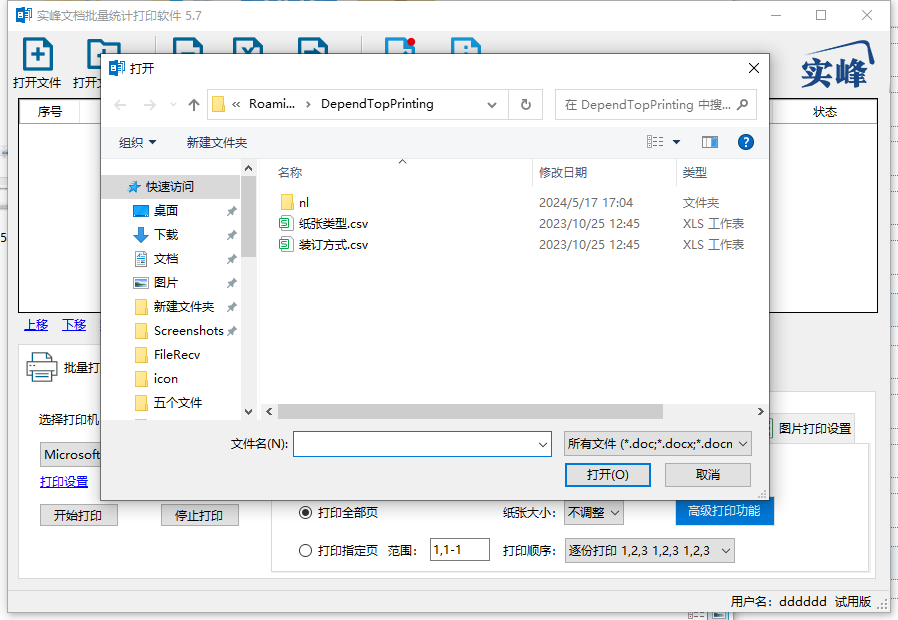Click the view mode icon
The width and height of the screenshot is (898, 620).
(655, 141)
